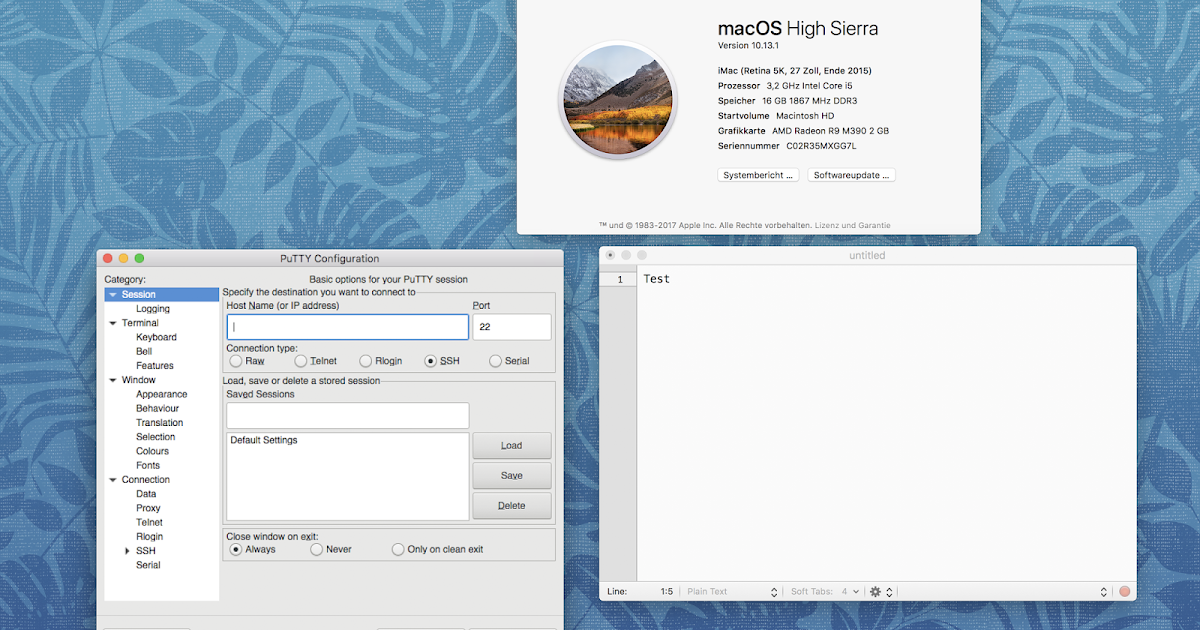The image size is (1200, 630).
Task: Open Systembericht from About This Mac
Action: (x=759, y=175)
